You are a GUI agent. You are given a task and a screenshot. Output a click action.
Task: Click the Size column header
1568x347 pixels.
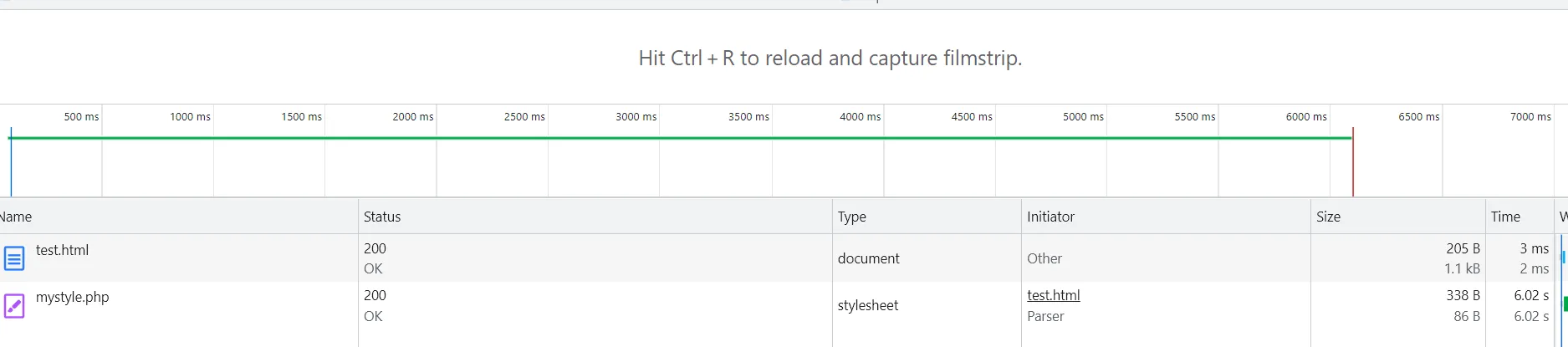coord(1328,217)
